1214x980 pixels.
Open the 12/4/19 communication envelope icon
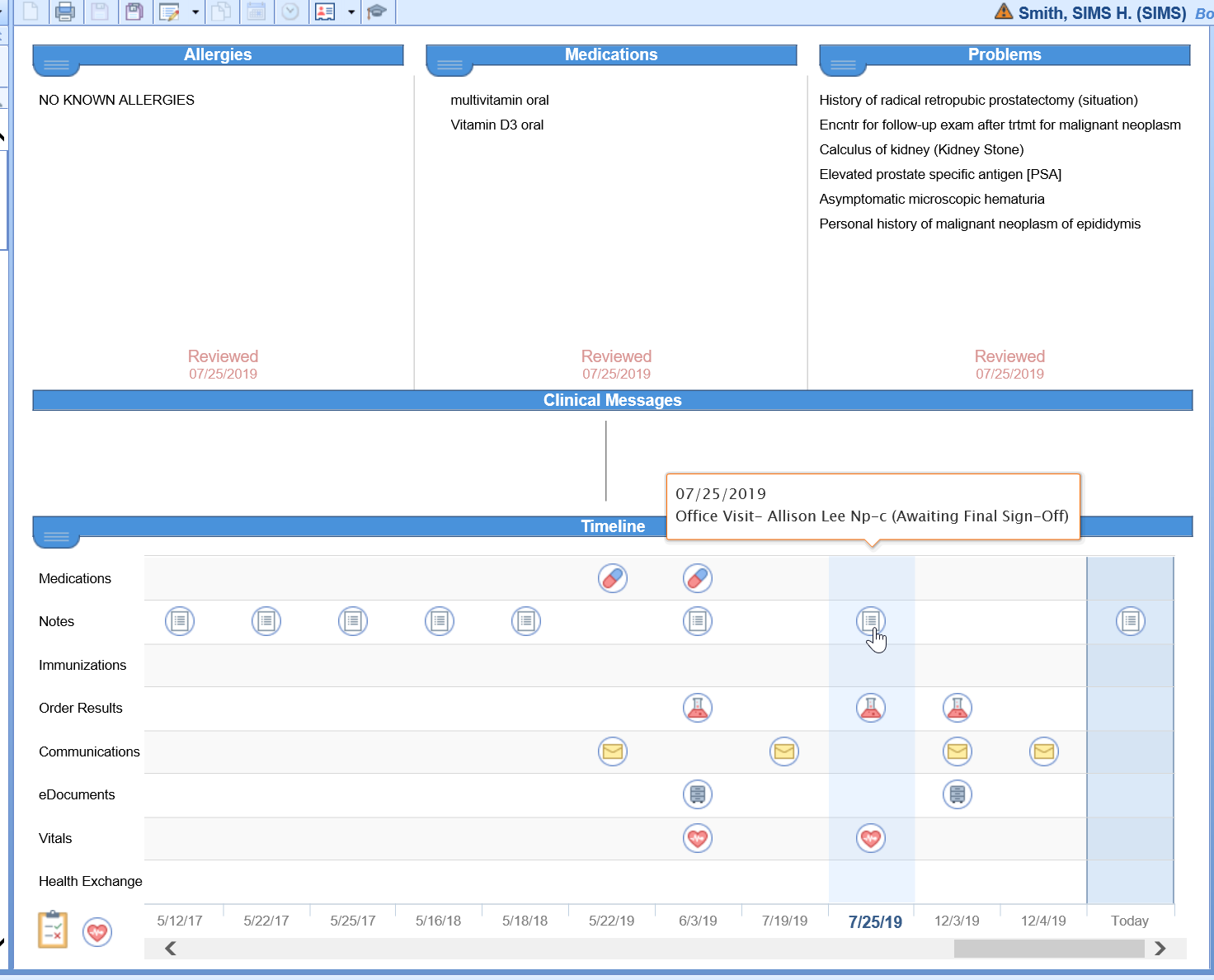click(x=1044, y=751)
